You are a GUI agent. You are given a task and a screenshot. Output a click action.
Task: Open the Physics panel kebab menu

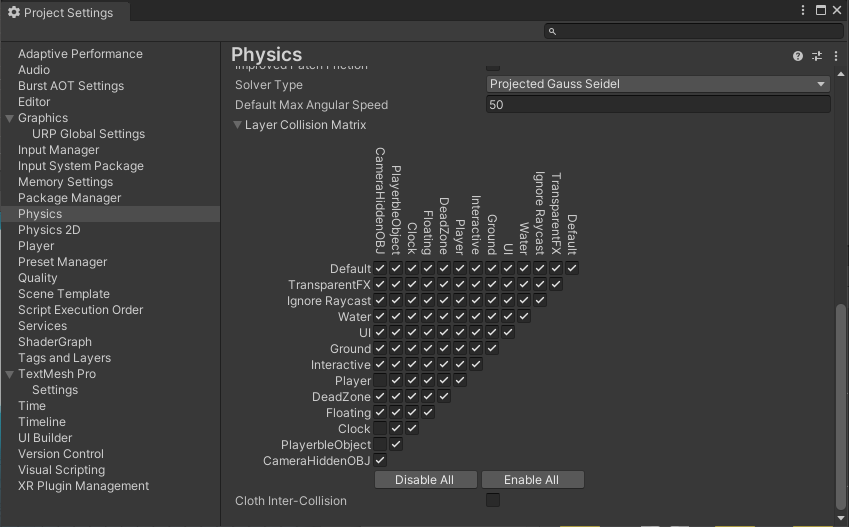[834, 57]
